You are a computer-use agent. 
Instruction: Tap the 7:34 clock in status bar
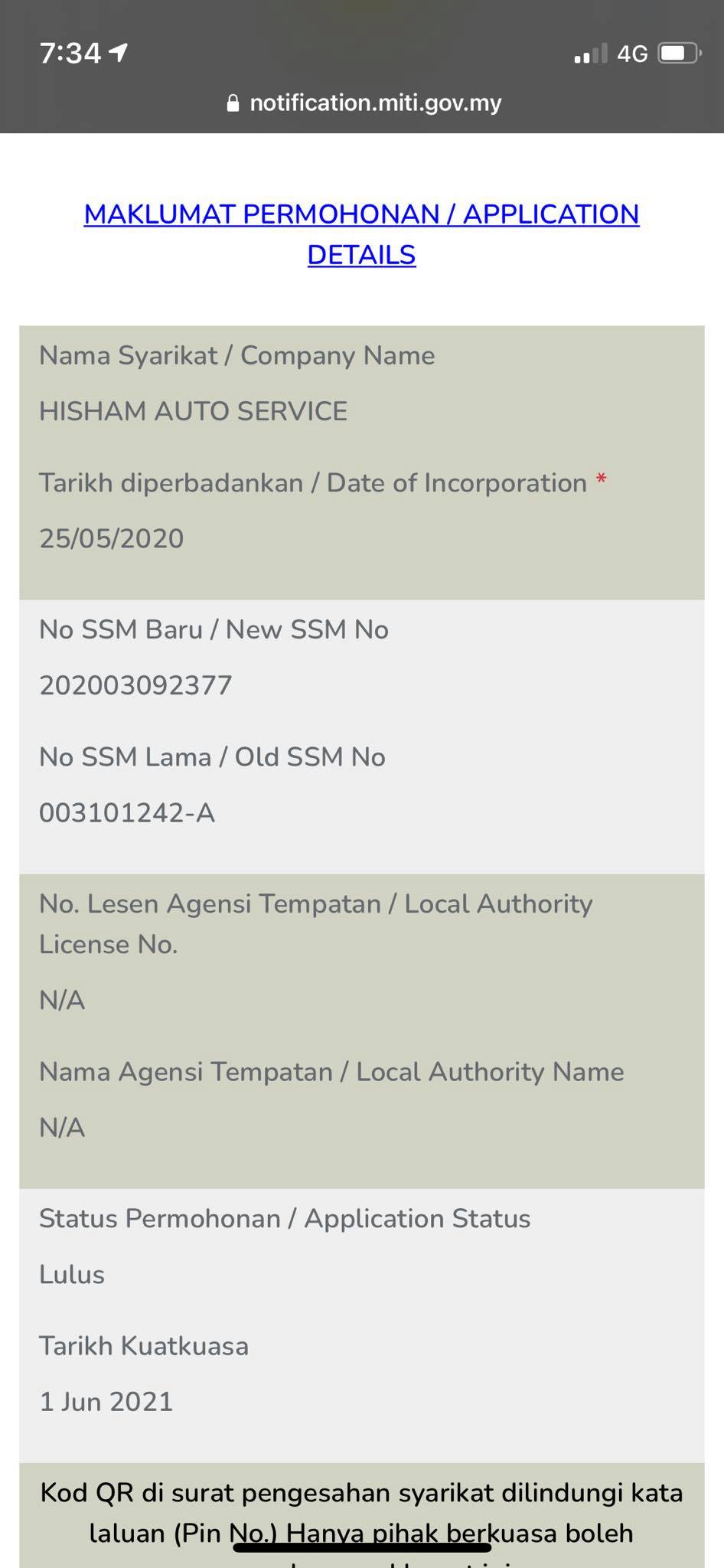pyautogui.click(x=70, y=53)
